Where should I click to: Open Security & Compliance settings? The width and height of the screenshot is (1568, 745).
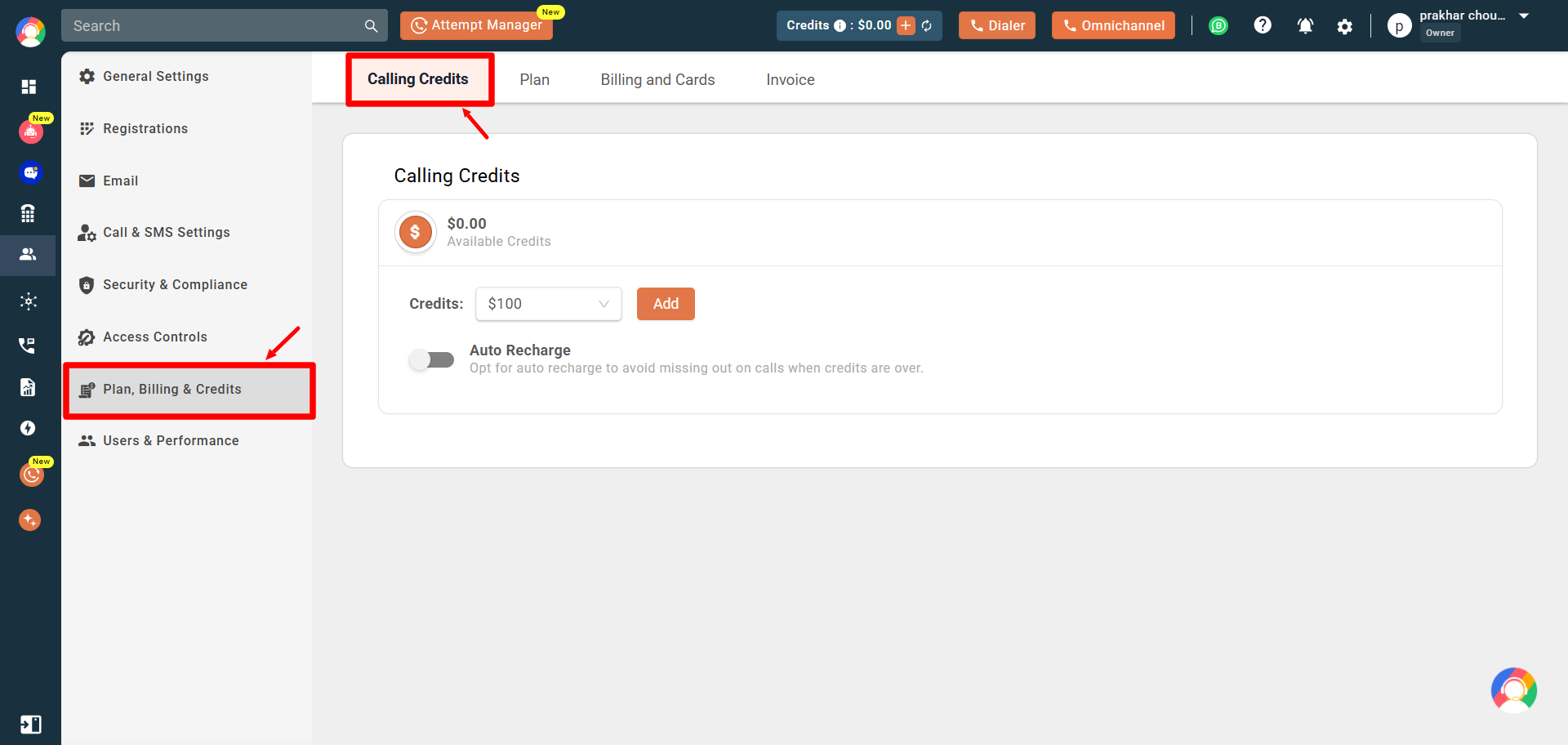(x=187, y=284)
